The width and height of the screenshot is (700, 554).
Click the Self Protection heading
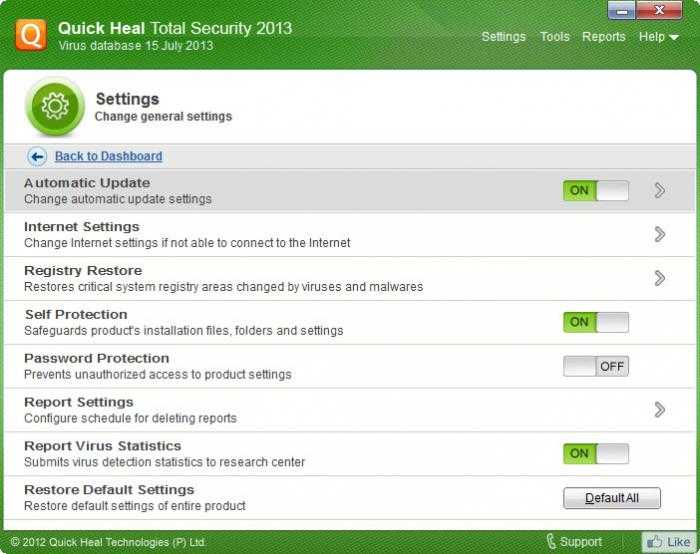pos(76,314)
